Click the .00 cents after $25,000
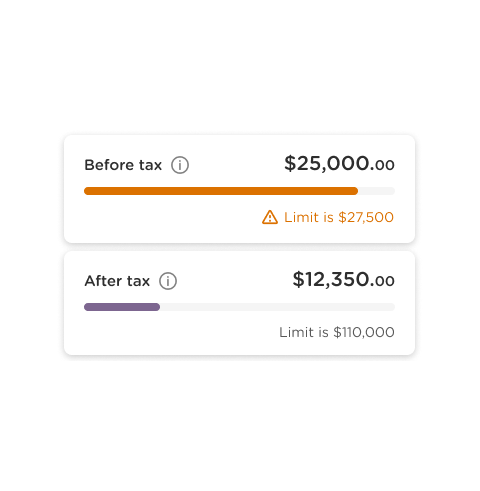The image size is (480, 491). (x=382, y=165)
